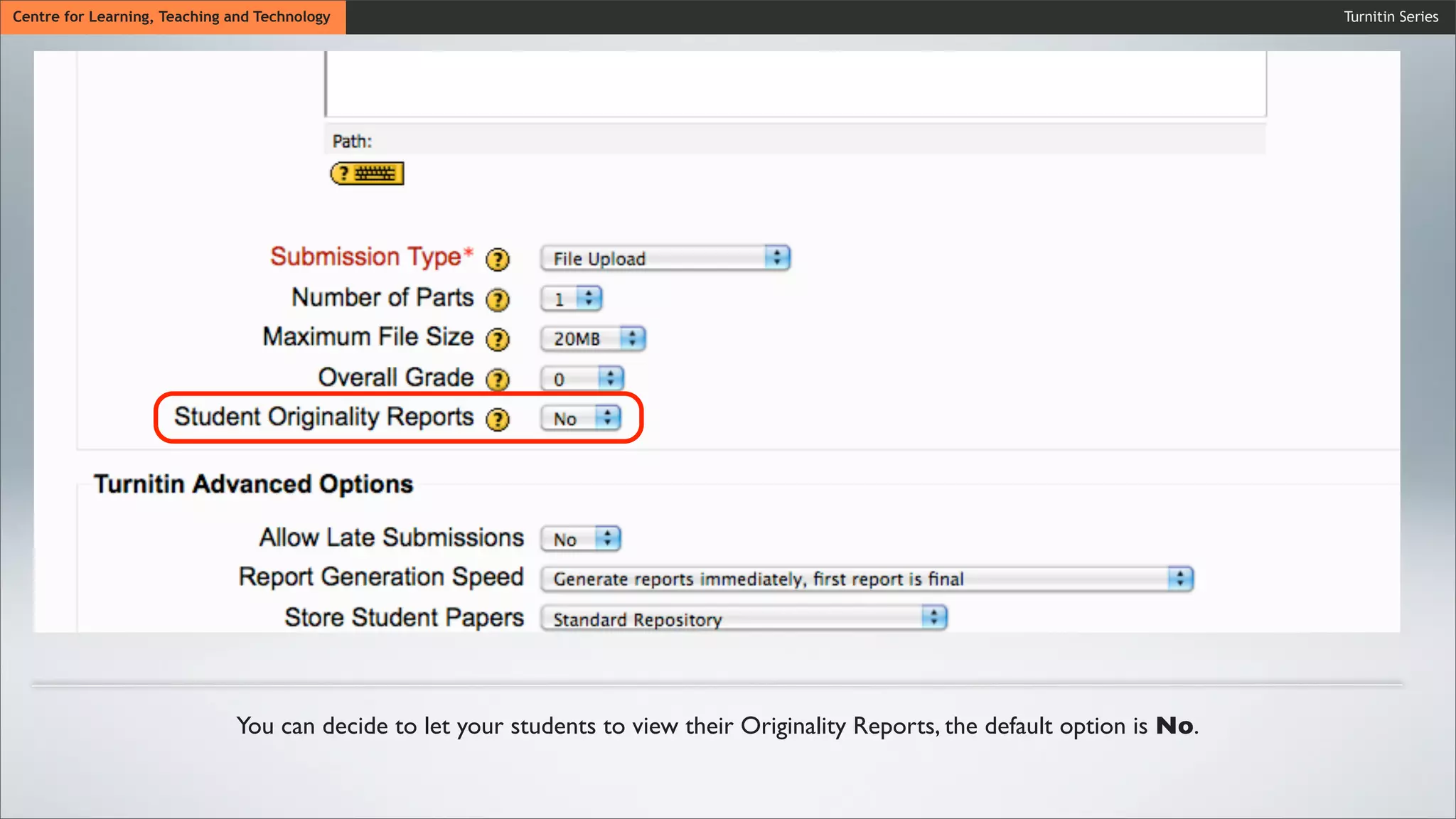Expand the Allow Late Submissions dropdown
Viewport: 1456px width, 819px height.
(581, 539)
